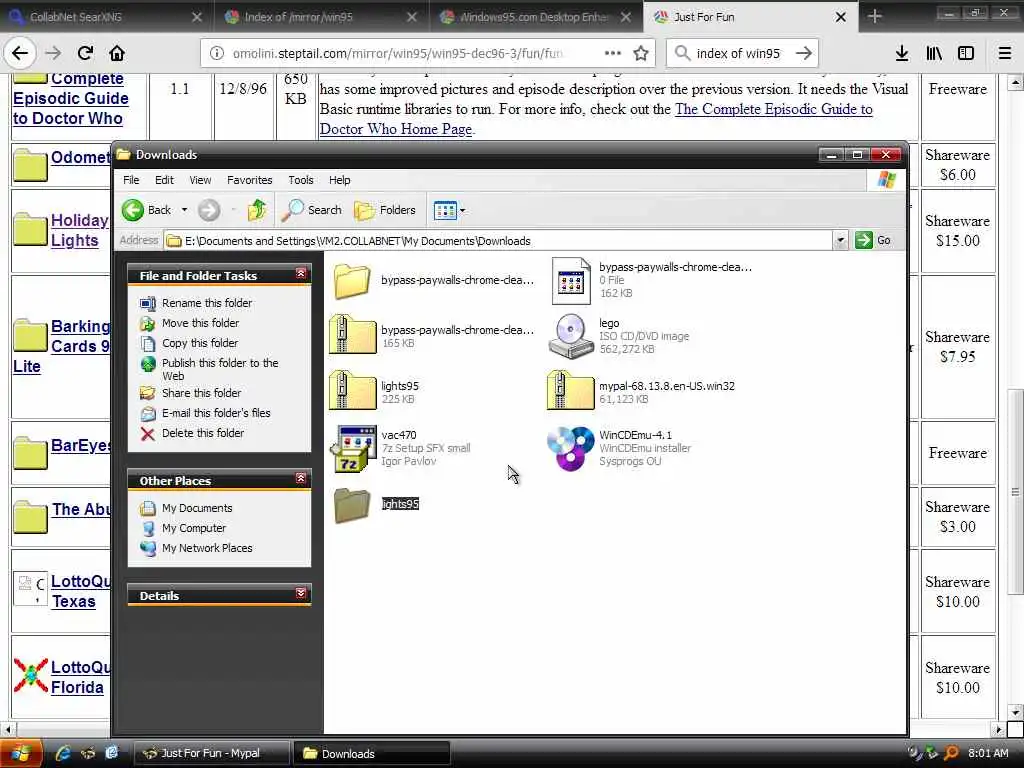Open the Help menu
This screenshot has width=1024, height=768.
pyautogui.click(x=339, y=180)
